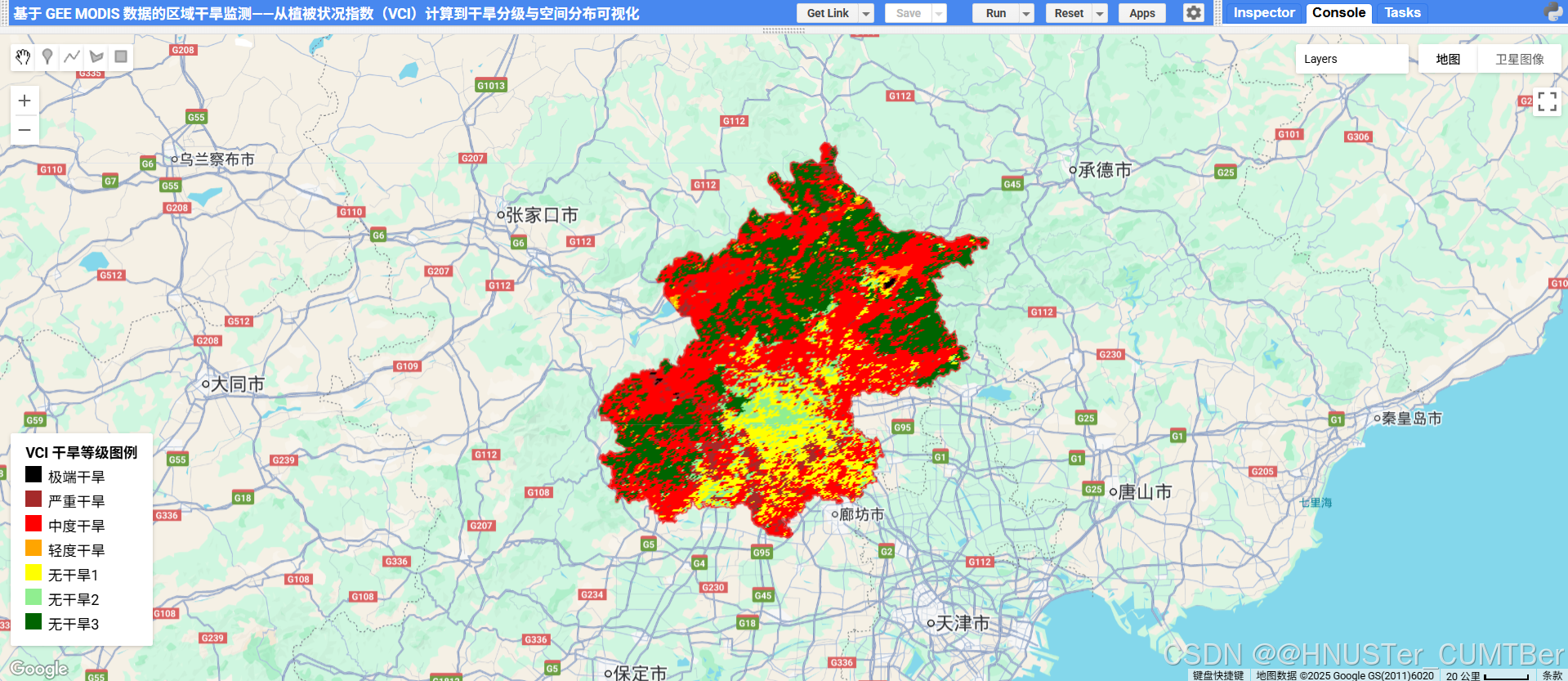Open the Layers panel
This screenshot has height=681, width=1568.
click(x=1351, y=59)
